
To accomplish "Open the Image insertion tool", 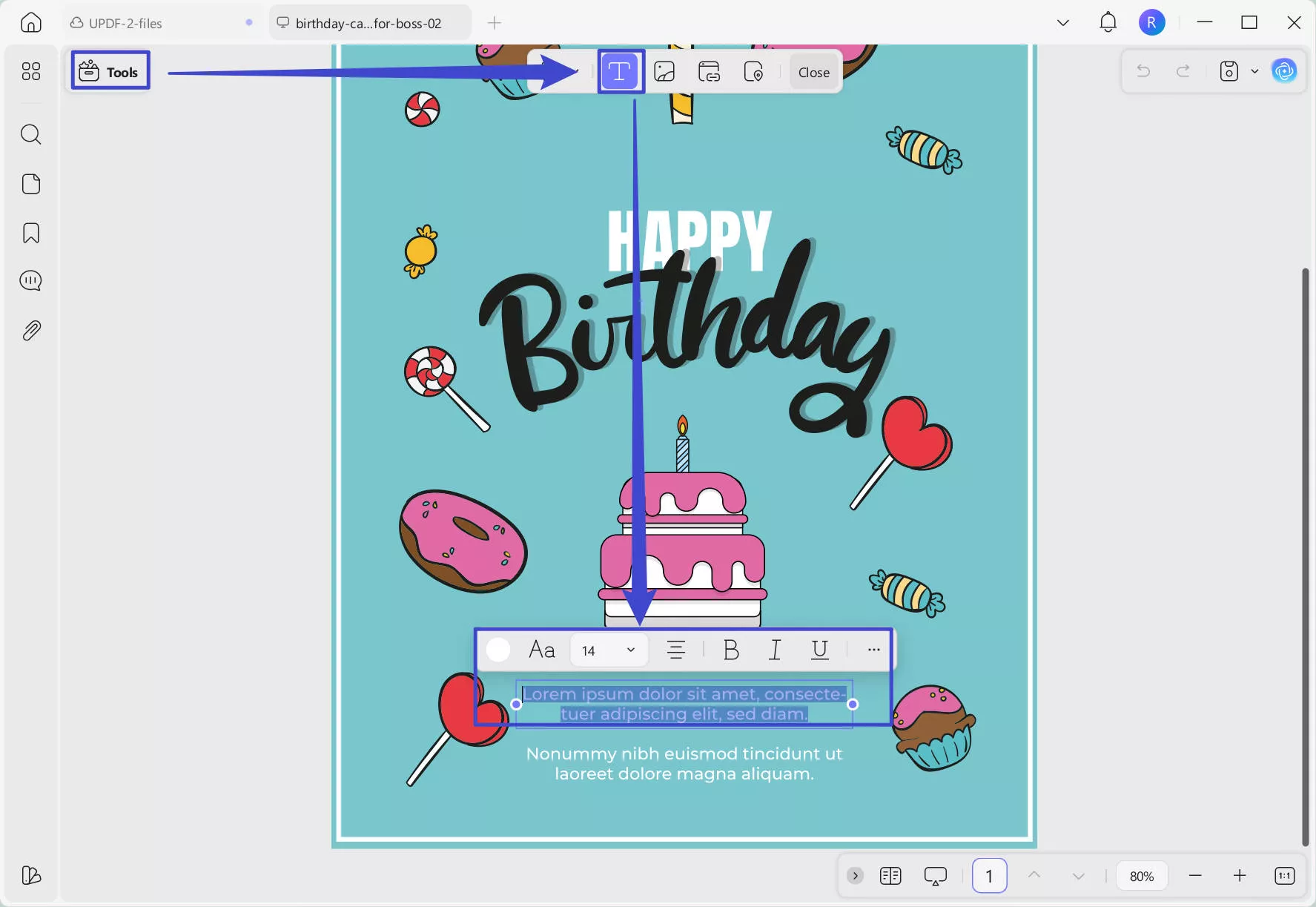I will 664,71.
